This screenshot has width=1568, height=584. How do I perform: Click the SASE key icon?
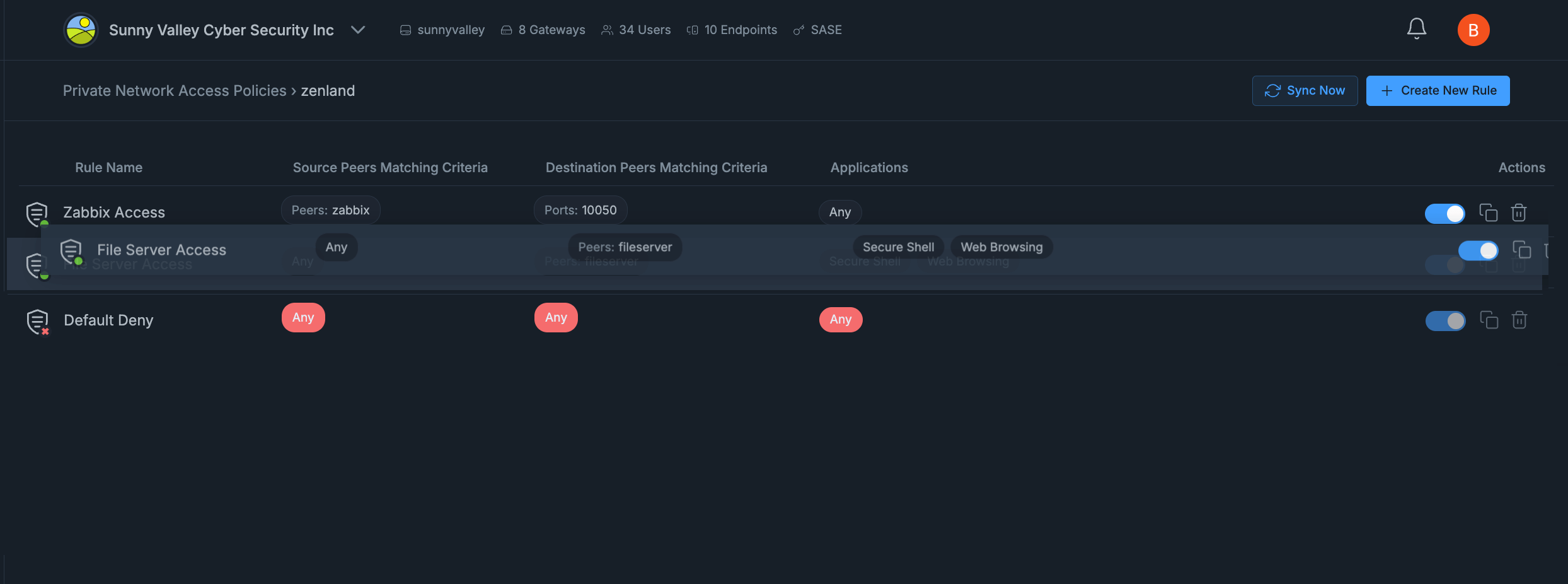point(799,30)
